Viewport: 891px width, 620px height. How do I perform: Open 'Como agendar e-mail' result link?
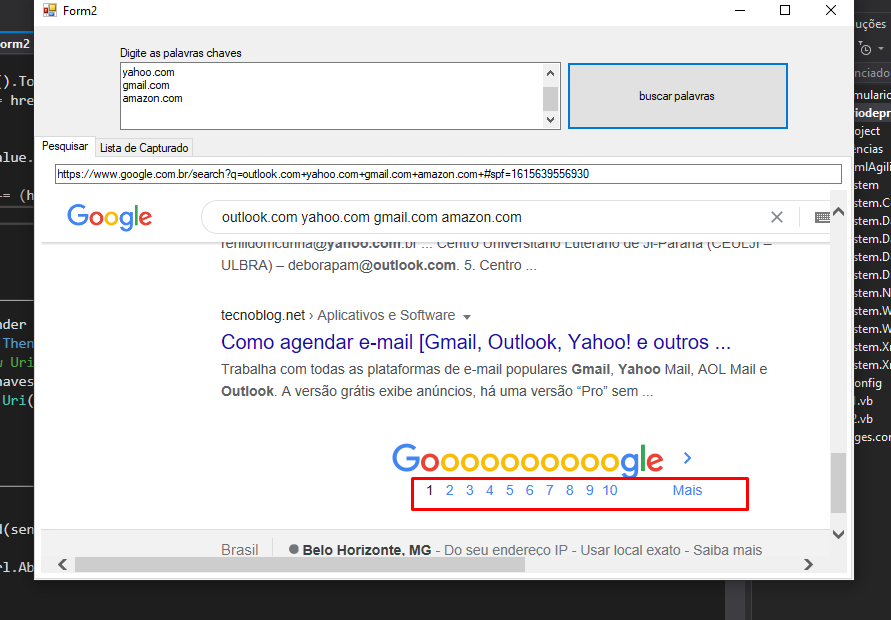pyautogui.click(x=476, y=342)
